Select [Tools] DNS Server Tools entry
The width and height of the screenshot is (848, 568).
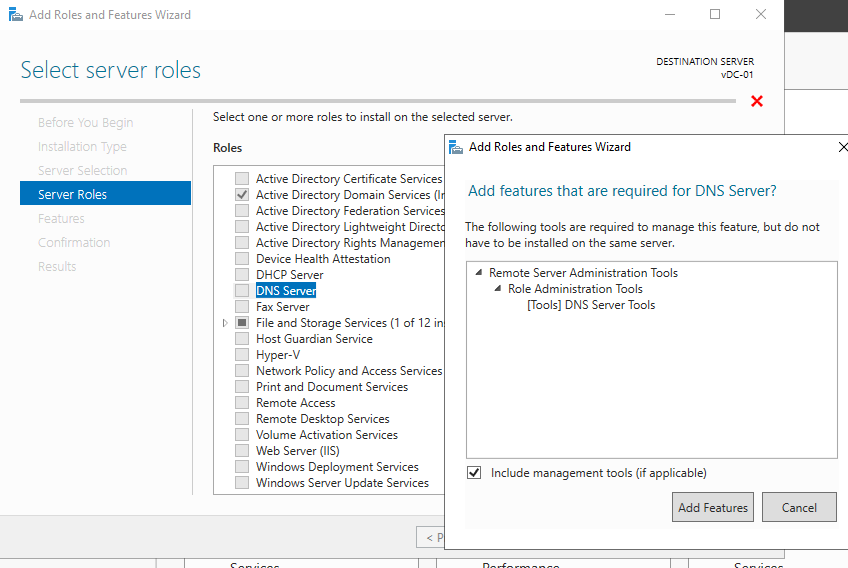point(591,305)
